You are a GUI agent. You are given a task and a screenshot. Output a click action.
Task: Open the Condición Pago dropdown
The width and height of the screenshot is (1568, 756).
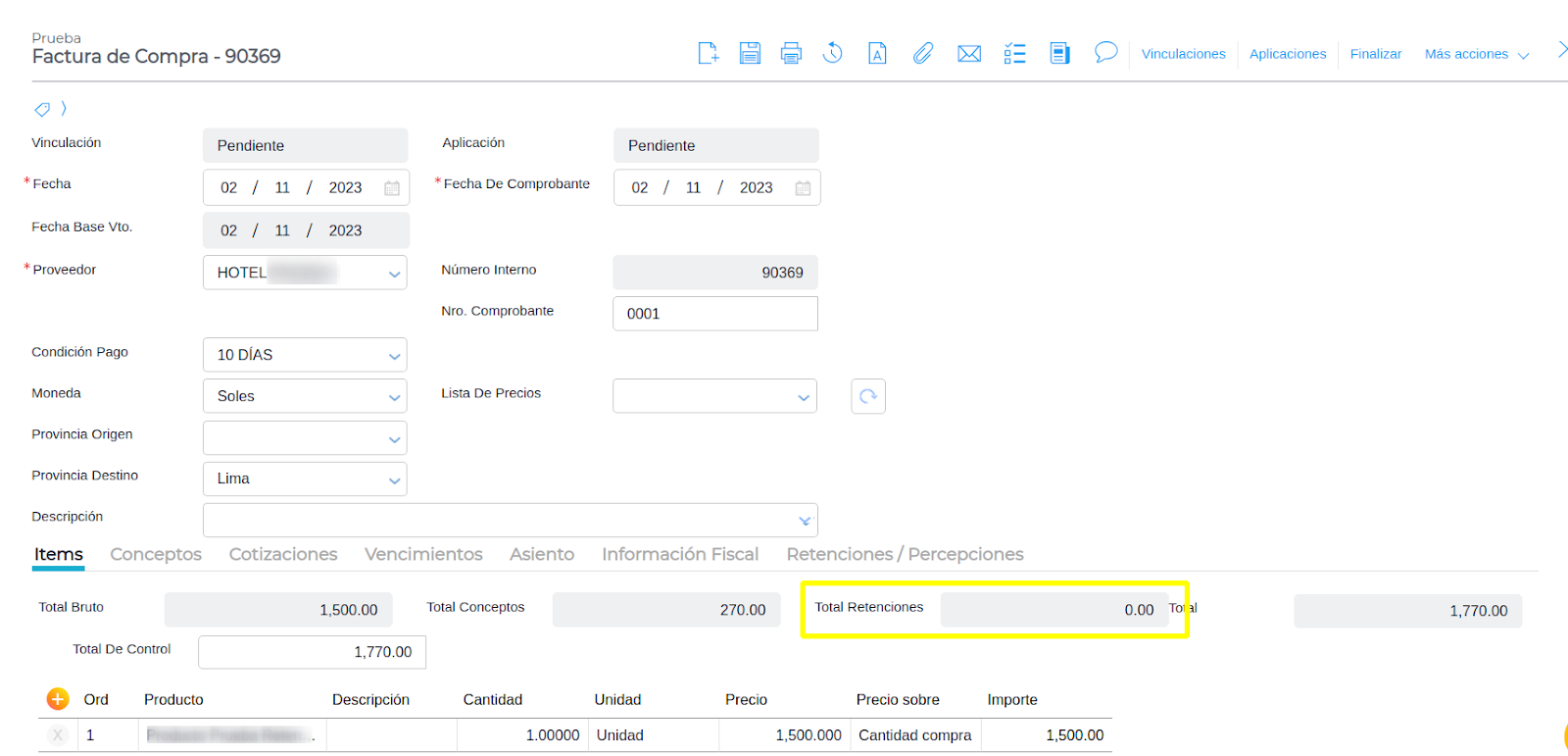394,356
